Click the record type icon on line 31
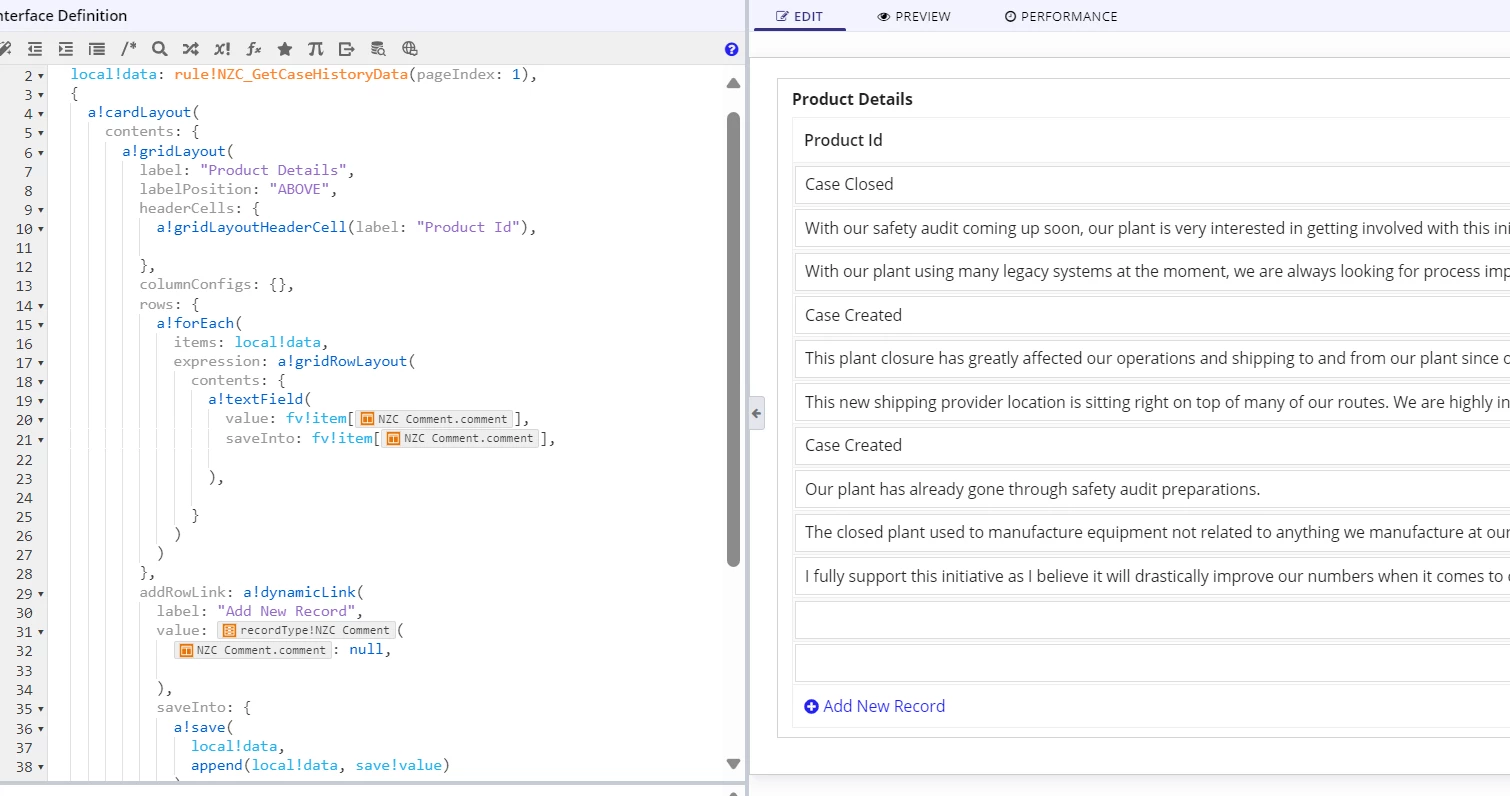Viewport: 1510px width, 796px height. tap(229, 631)
